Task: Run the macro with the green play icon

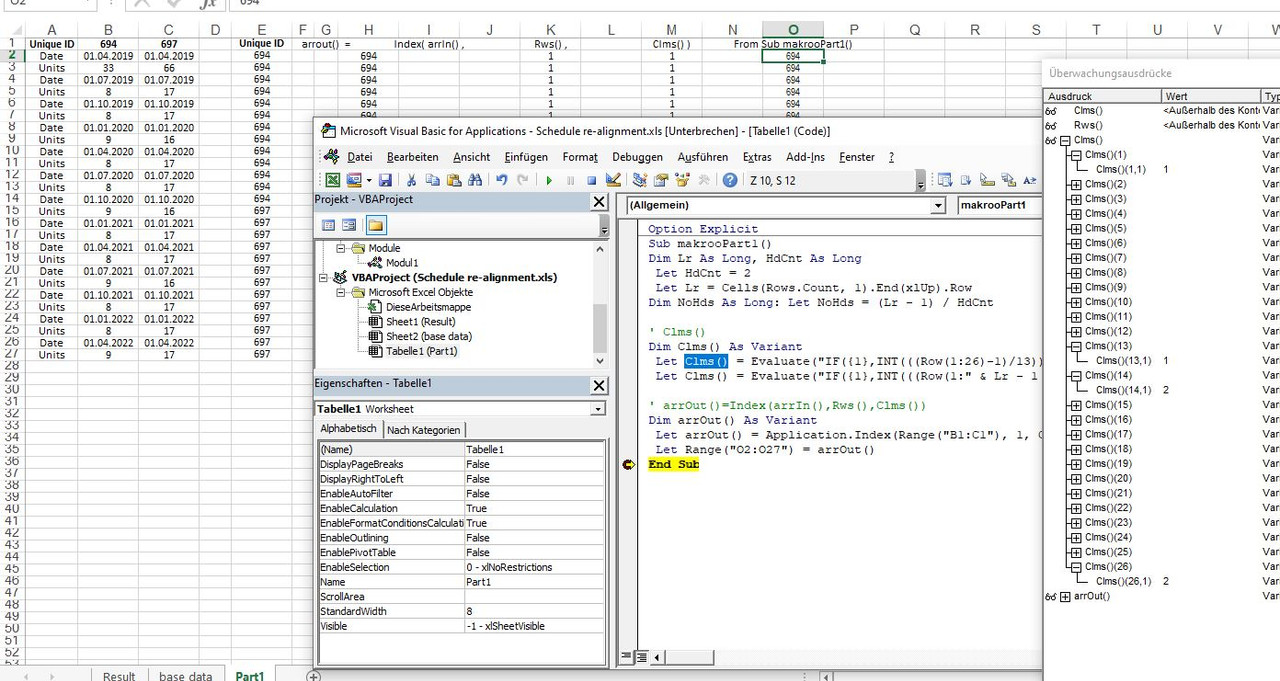Action: (x=549, y=180)
